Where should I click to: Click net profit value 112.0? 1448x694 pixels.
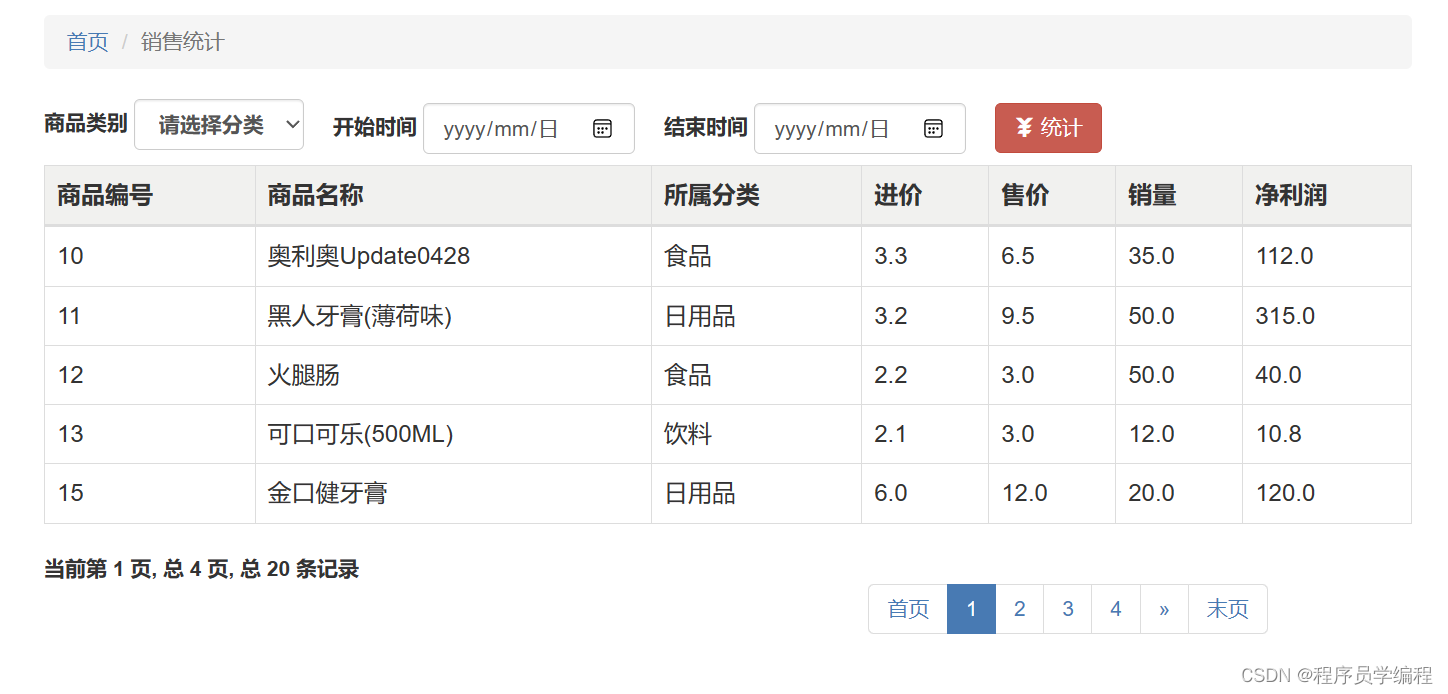(1284, 256)
